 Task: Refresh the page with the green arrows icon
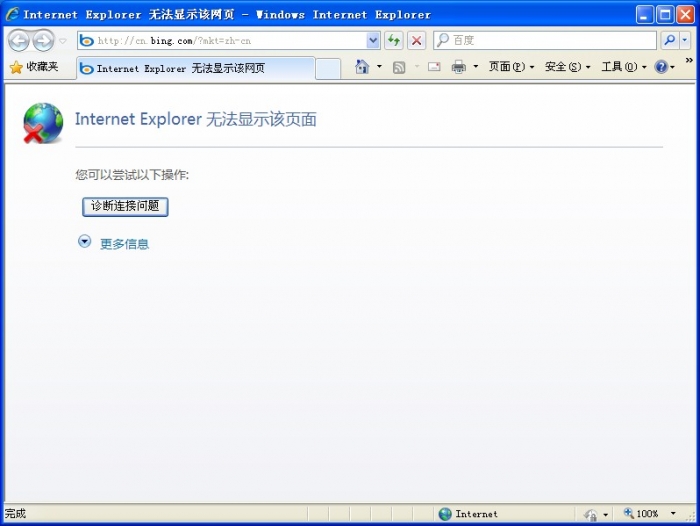click(x=394, y=41)
